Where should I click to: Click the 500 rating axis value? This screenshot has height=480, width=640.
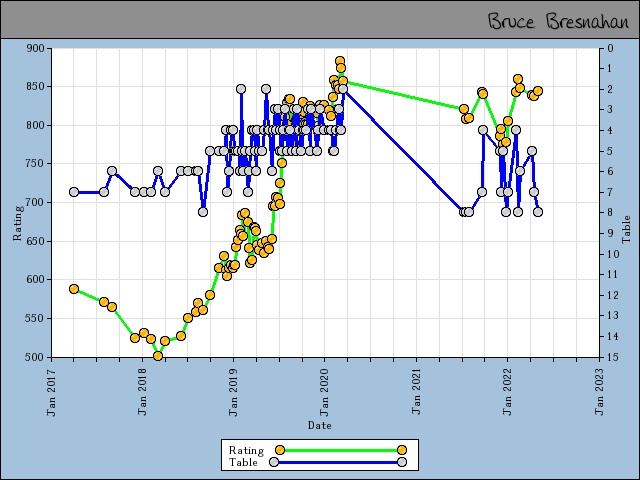(35, 357)
